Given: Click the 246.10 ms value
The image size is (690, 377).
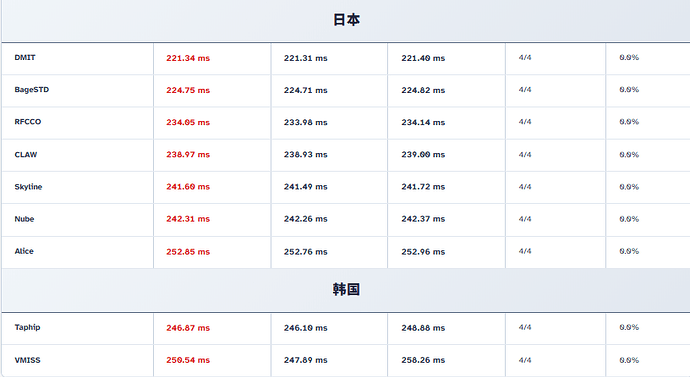Looking at the screenshot, I should [x=305, y=328].
